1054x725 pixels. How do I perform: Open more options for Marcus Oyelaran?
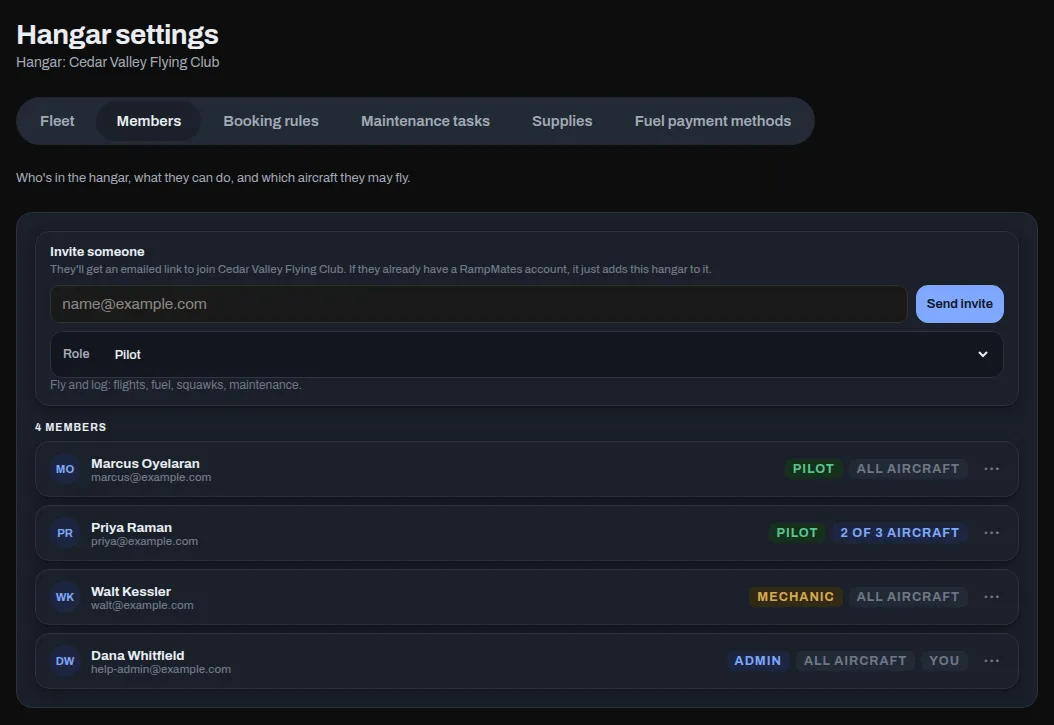pyautogui.click(x=991, y=468)
